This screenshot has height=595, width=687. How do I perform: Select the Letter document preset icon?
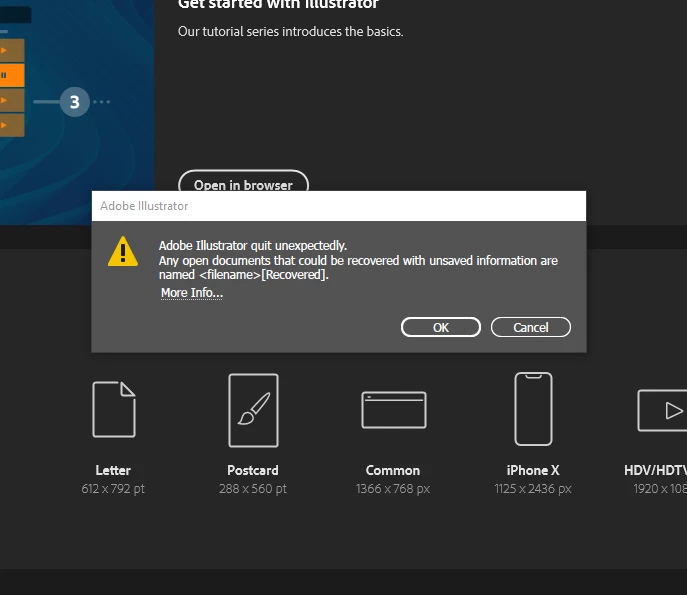point(114,409)
